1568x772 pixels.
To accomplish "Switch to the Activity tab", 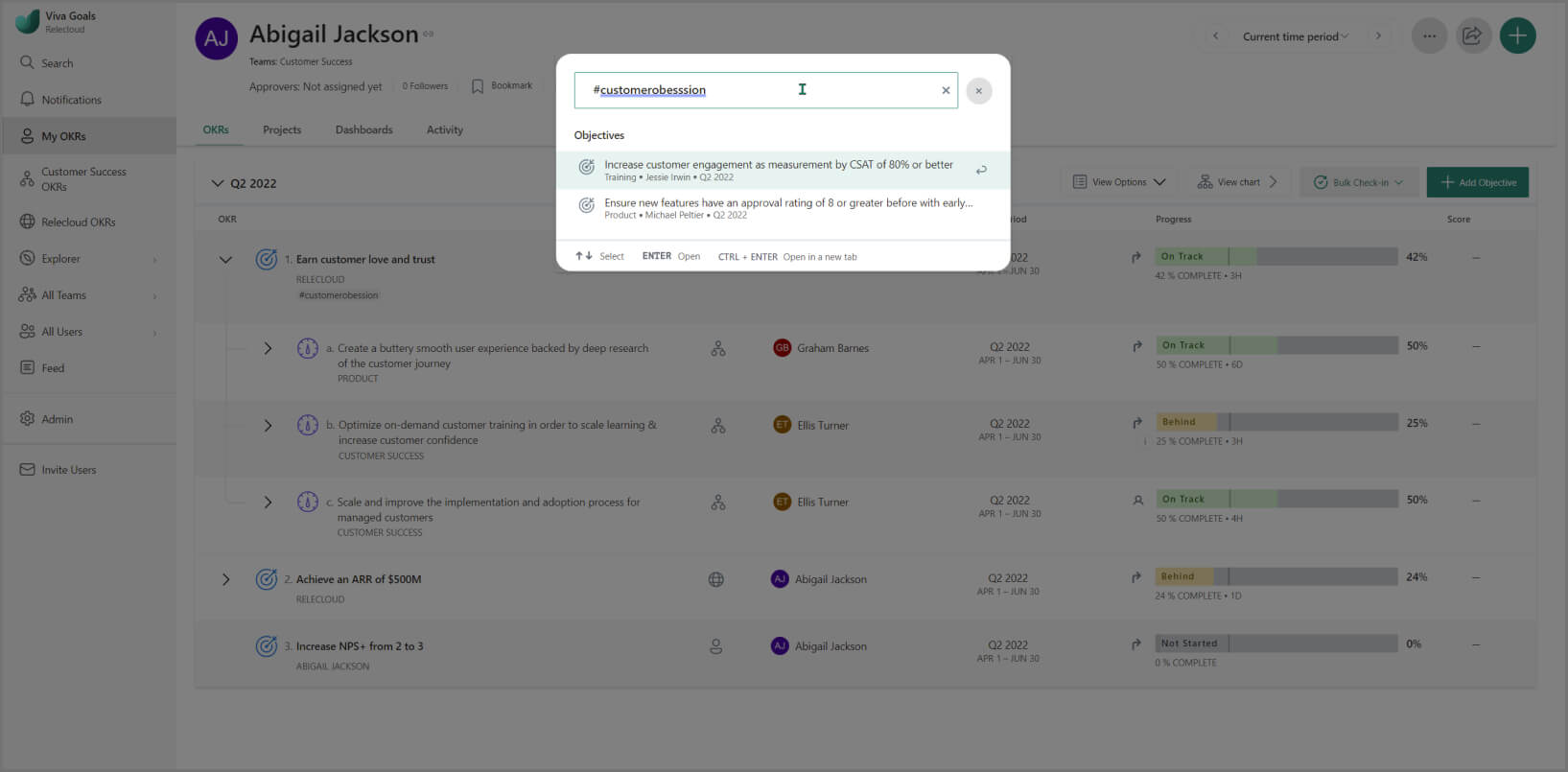I will (x=445, y=129).
